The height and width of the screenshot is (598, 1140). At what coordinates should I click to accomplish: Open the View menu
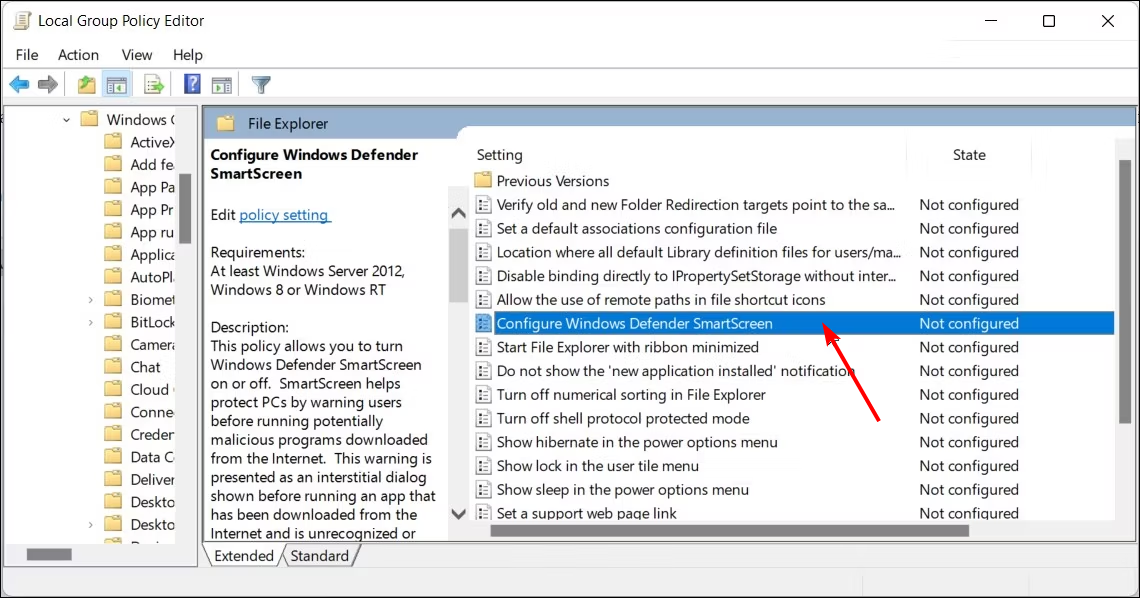coord(137,55)
